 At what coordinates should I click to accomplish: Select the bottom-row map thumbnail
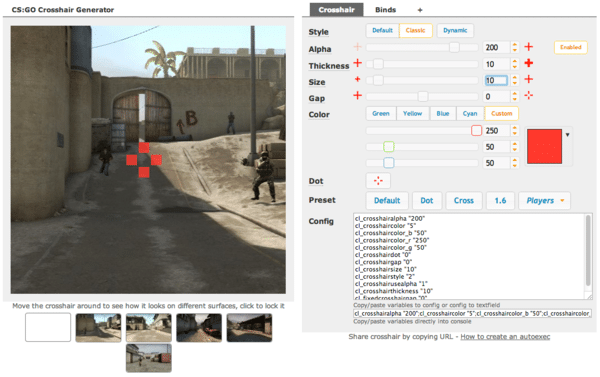pyautogui.click(x=149, y=357)
